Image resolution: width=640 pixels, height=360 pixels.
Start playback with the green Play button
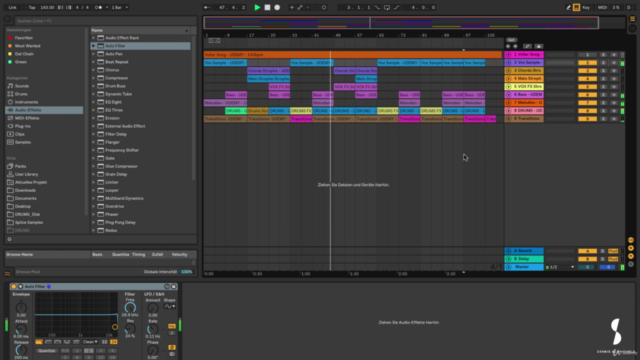(257, 7)
